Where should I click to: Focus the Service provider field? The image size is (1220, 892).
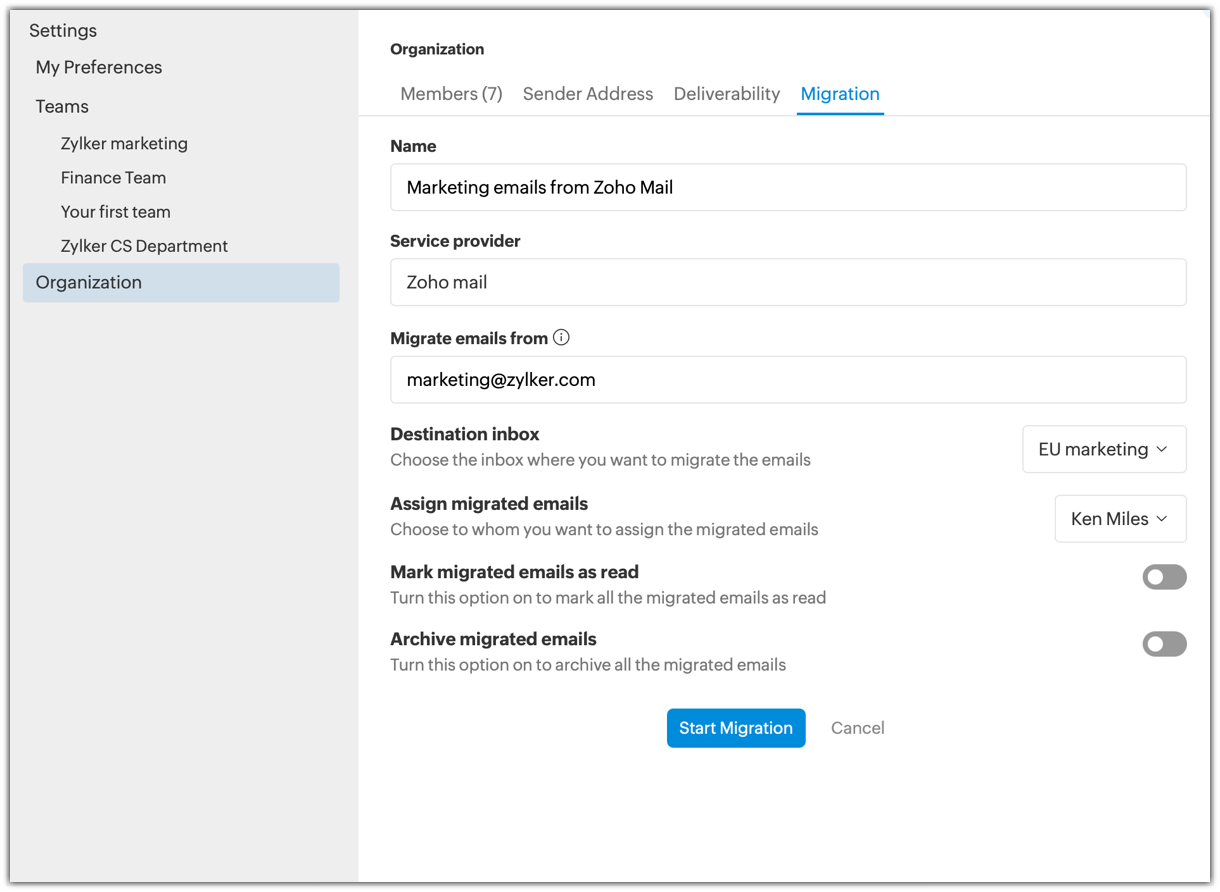point(788,283)
